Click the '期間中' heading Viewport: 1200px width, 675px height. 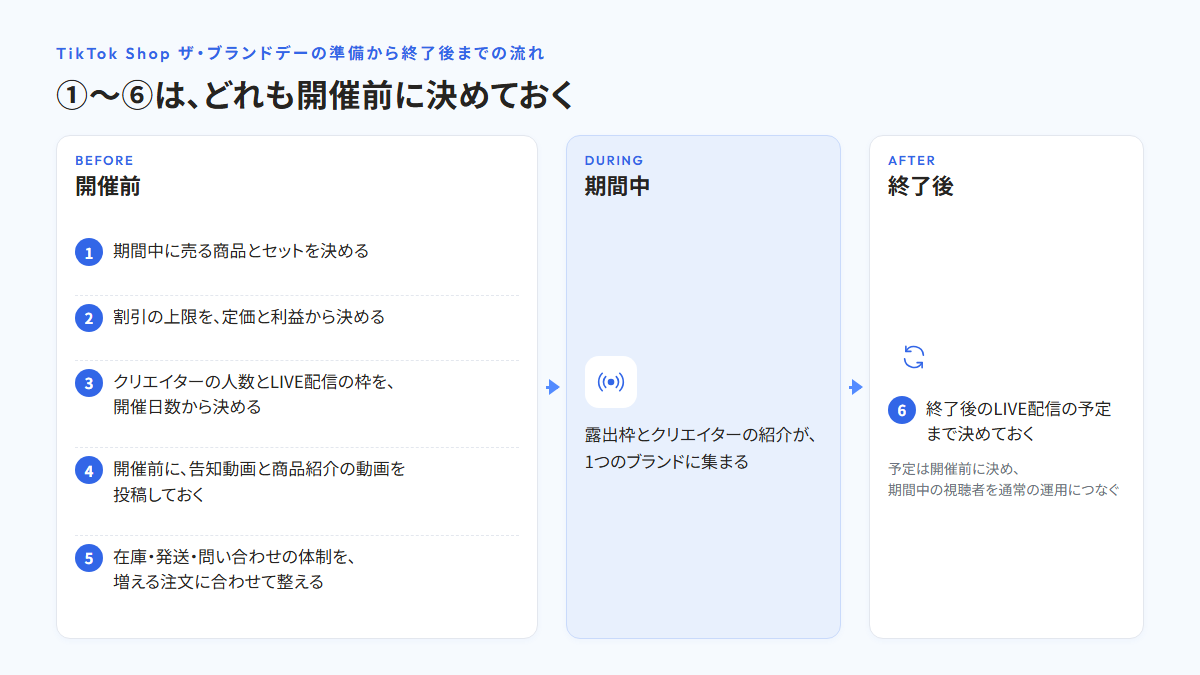pos(618,186)
